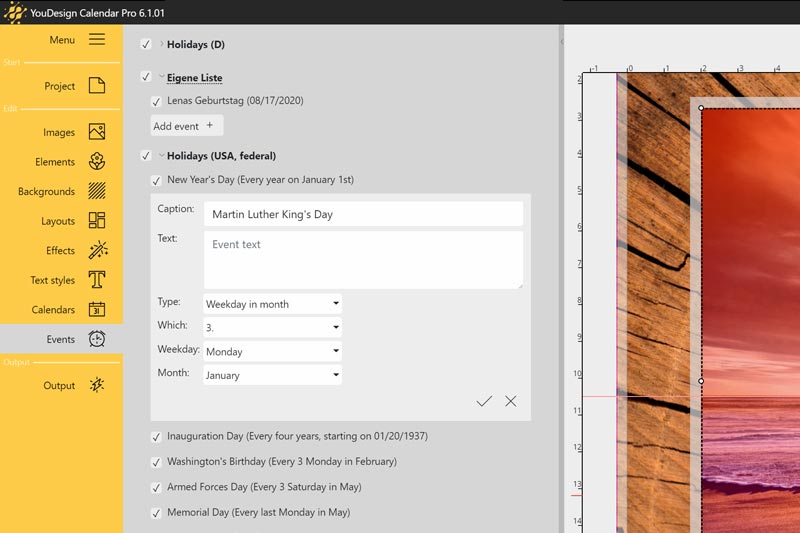This screenshot has width=800, height=533.
Task: Click the sunset photo on canvas
Action: (x=750, y=320)
